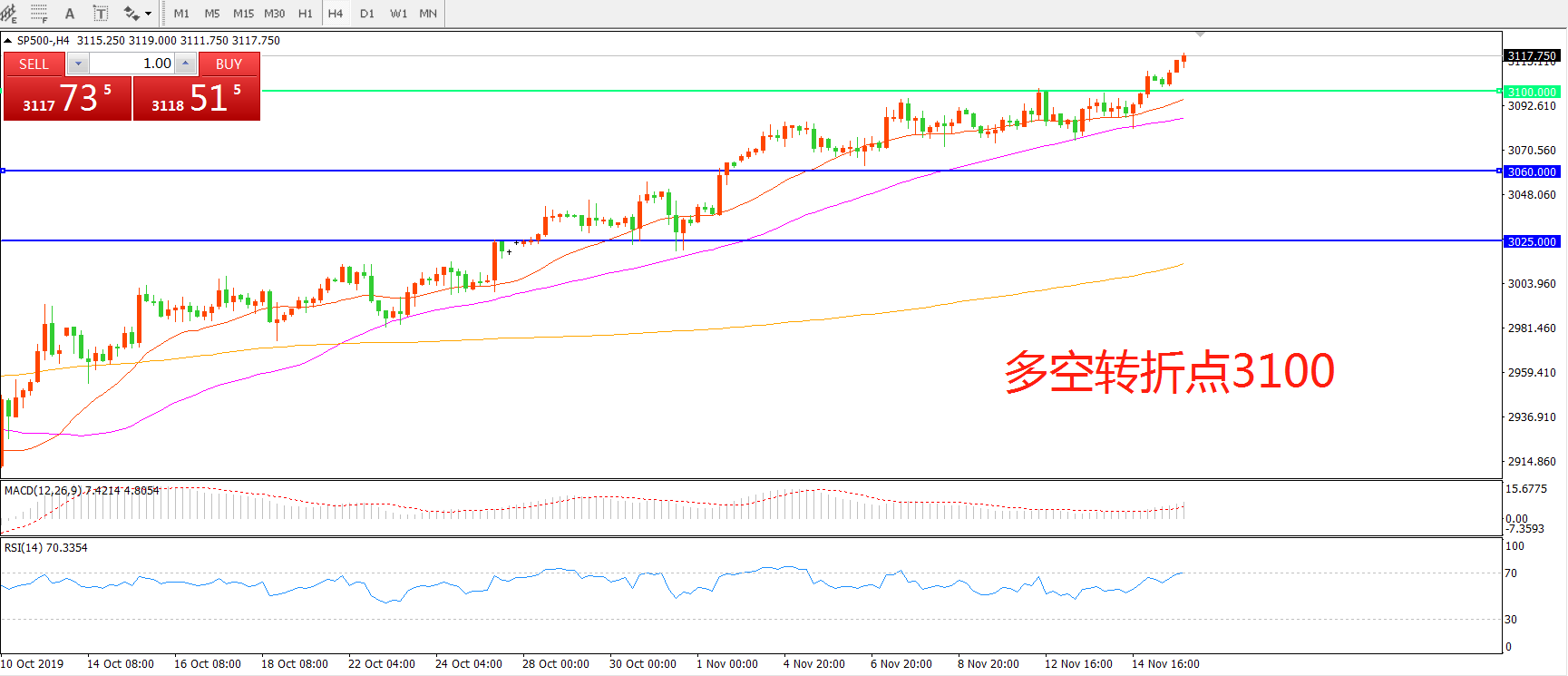Switch to M15 timeframe
This screenshot has width=1568, height=676.
[x=243, y=14]
